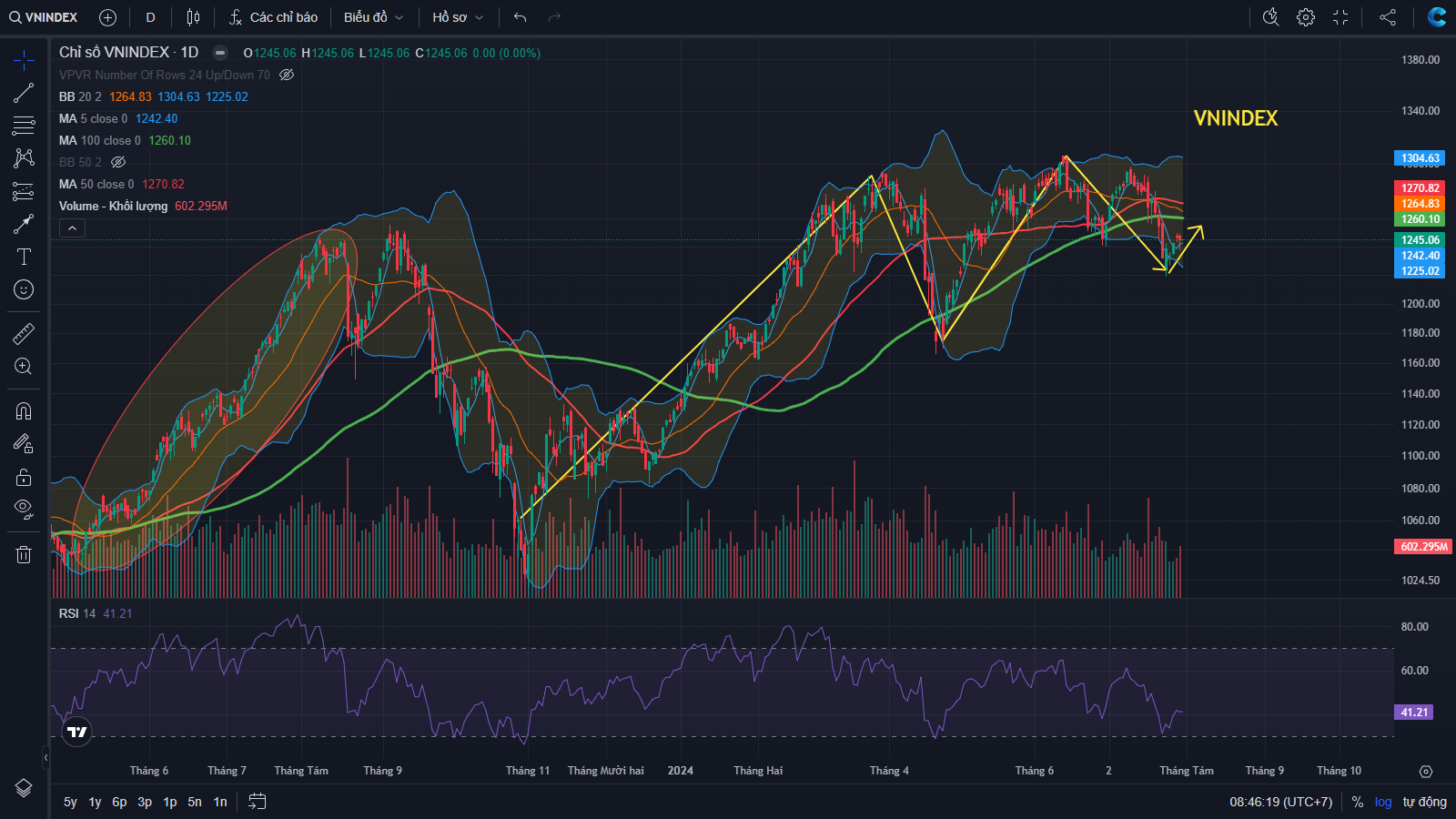Select the crosshair cursor tool

pyautogui.click(x=24, y=60)
